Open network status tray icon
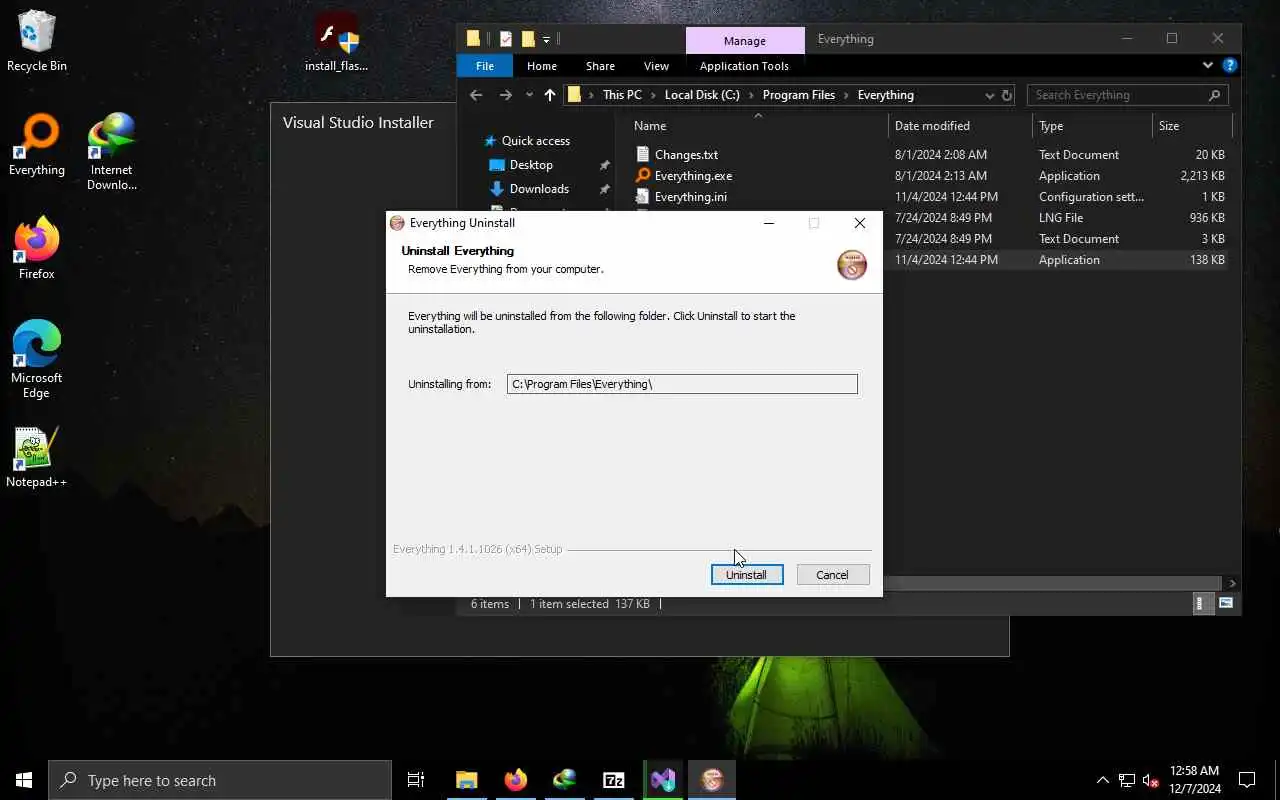 (x=1127, y=780)
